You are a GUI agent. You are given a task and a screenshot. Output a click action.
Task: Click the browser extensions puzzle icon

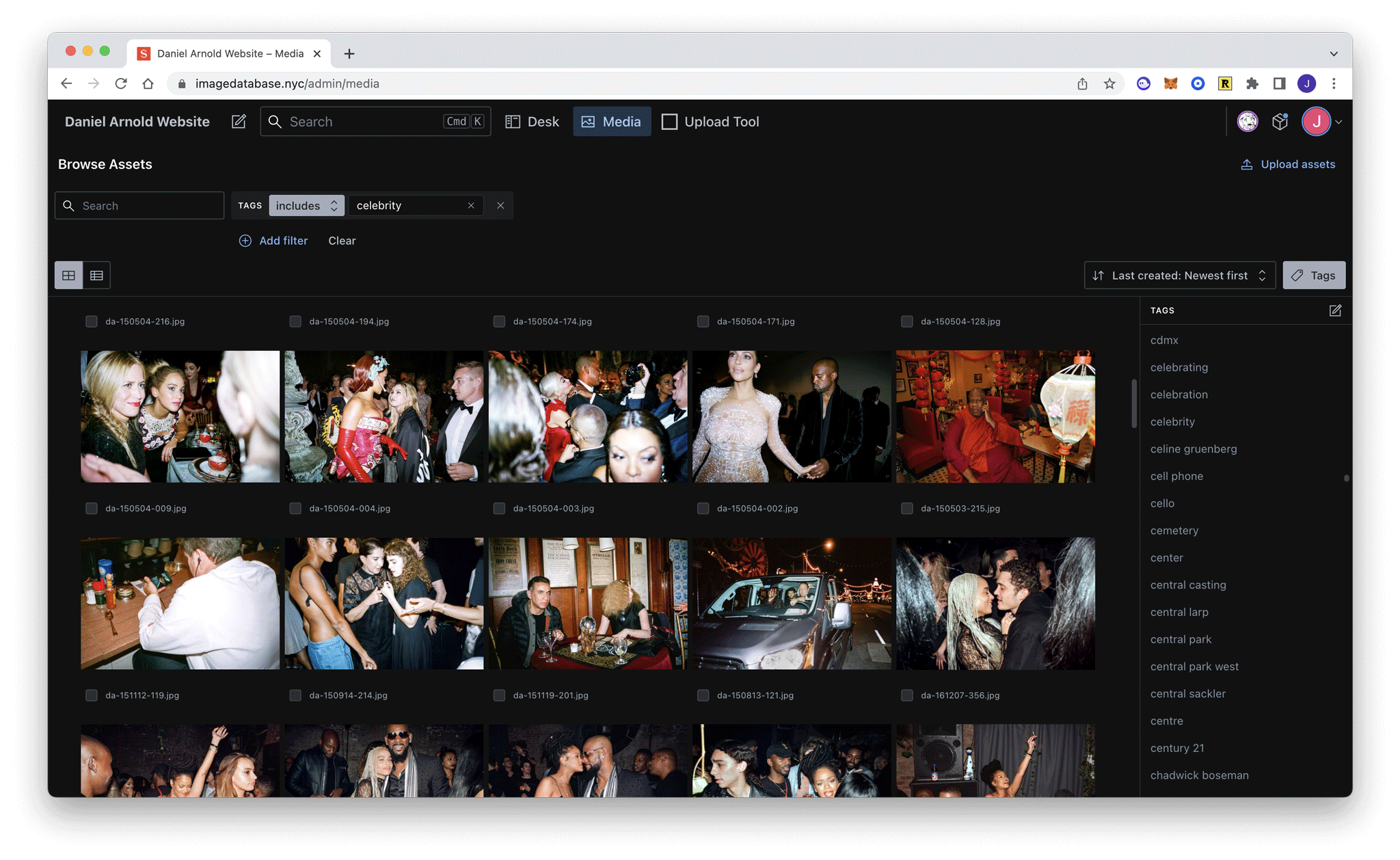pyautogui.click(x=1252, y=83)
